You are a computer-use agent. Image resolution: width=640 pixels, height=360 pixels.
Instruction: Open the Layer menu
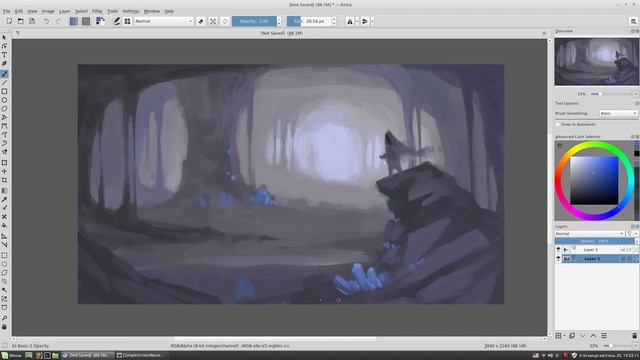coord(64,11)
